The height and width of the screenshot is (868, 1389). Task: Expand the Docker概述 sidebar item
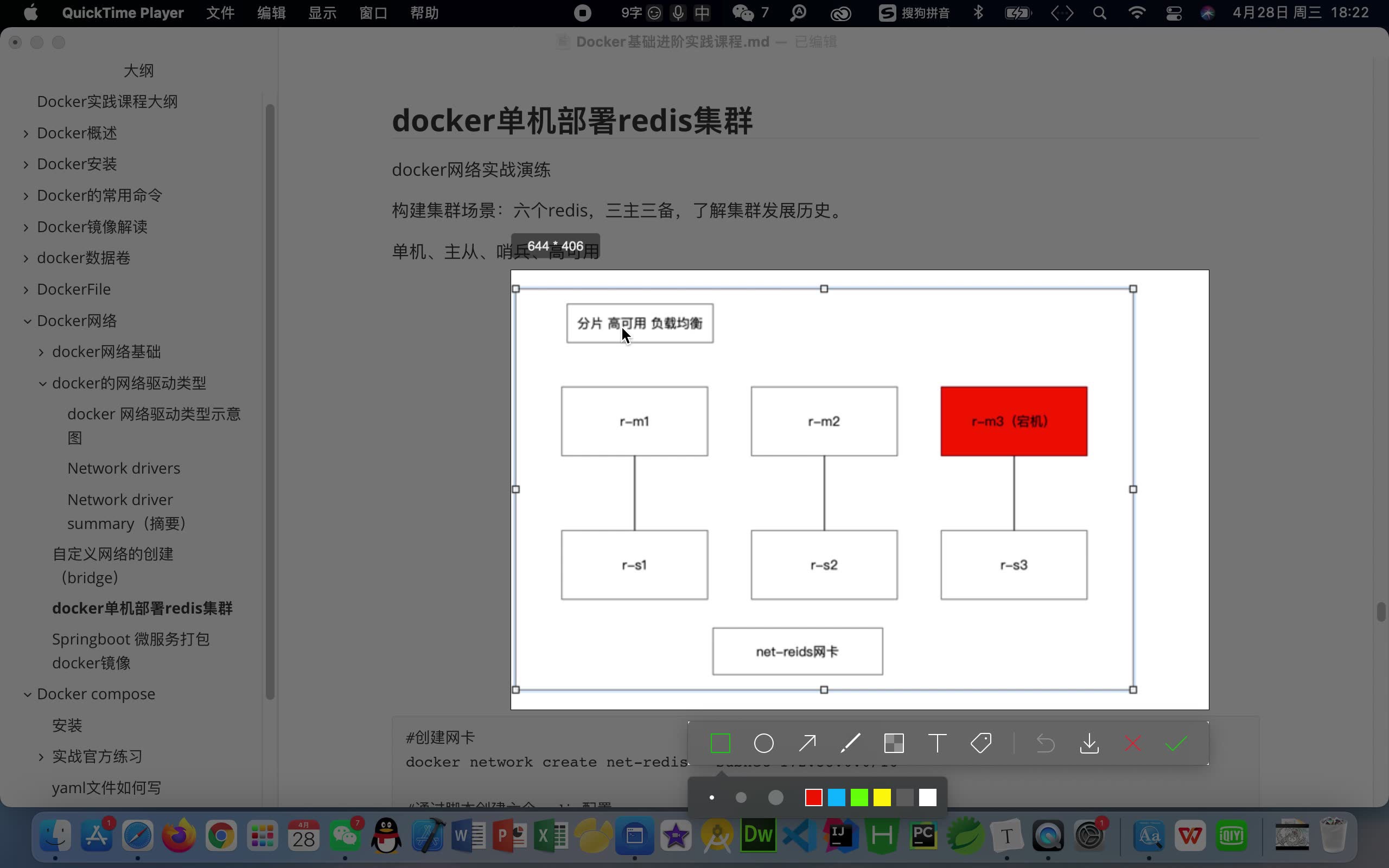(x=26, y=132)
